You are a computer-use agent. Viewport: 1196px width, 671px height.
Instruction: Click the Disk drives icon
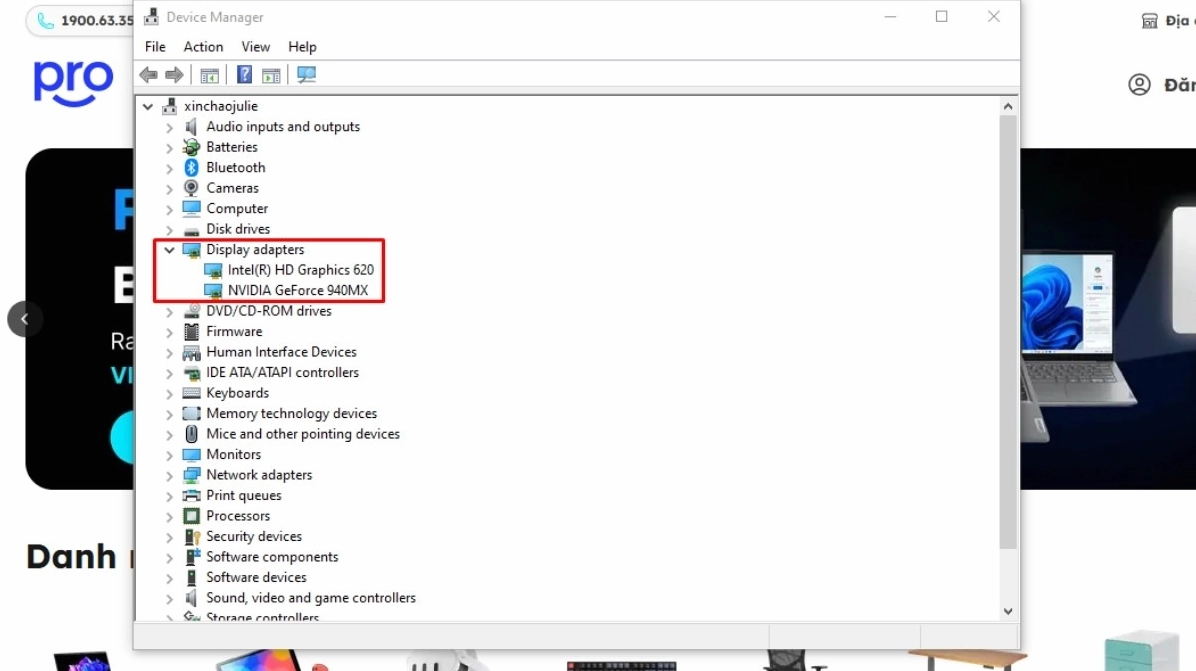click(191, 230)
